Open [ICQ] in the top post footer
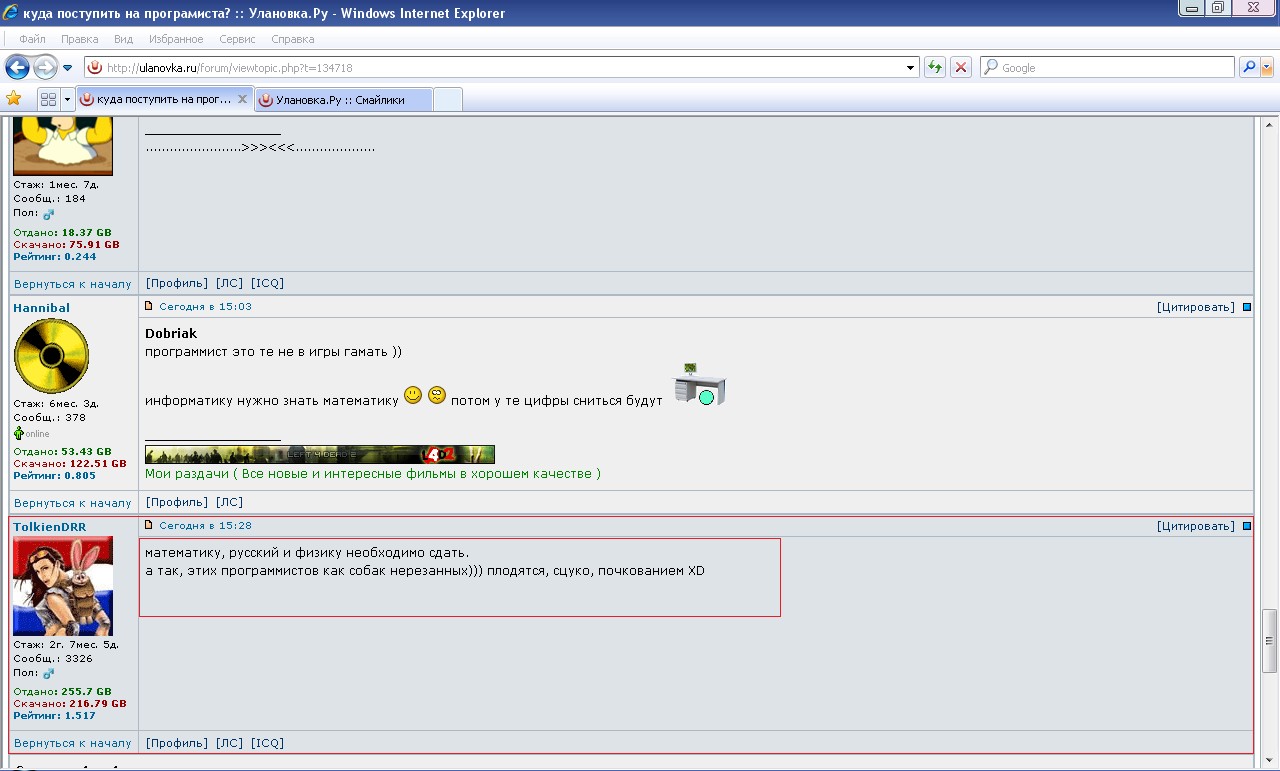This screenshot has height=771, width=1280. pyautogui.click(x=268, y=283)
